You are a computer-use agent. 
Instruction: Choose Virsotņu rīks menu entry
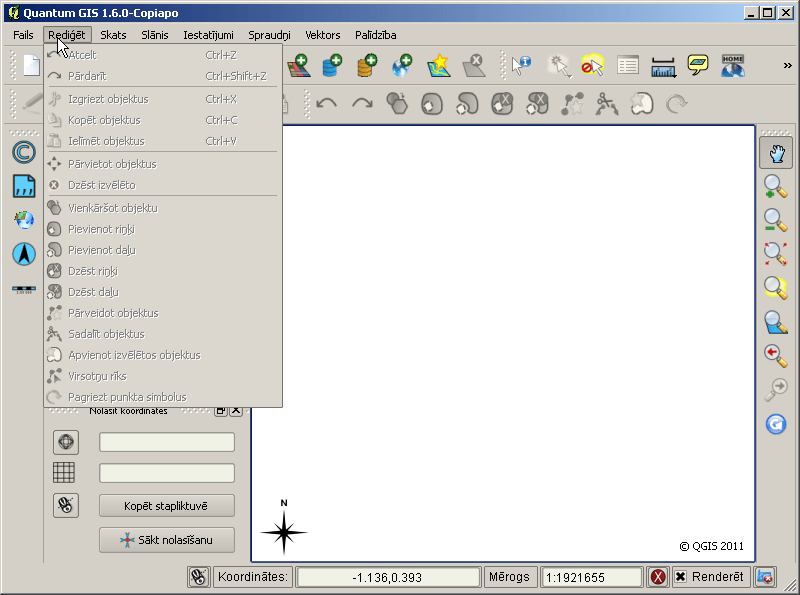[163, 376]
